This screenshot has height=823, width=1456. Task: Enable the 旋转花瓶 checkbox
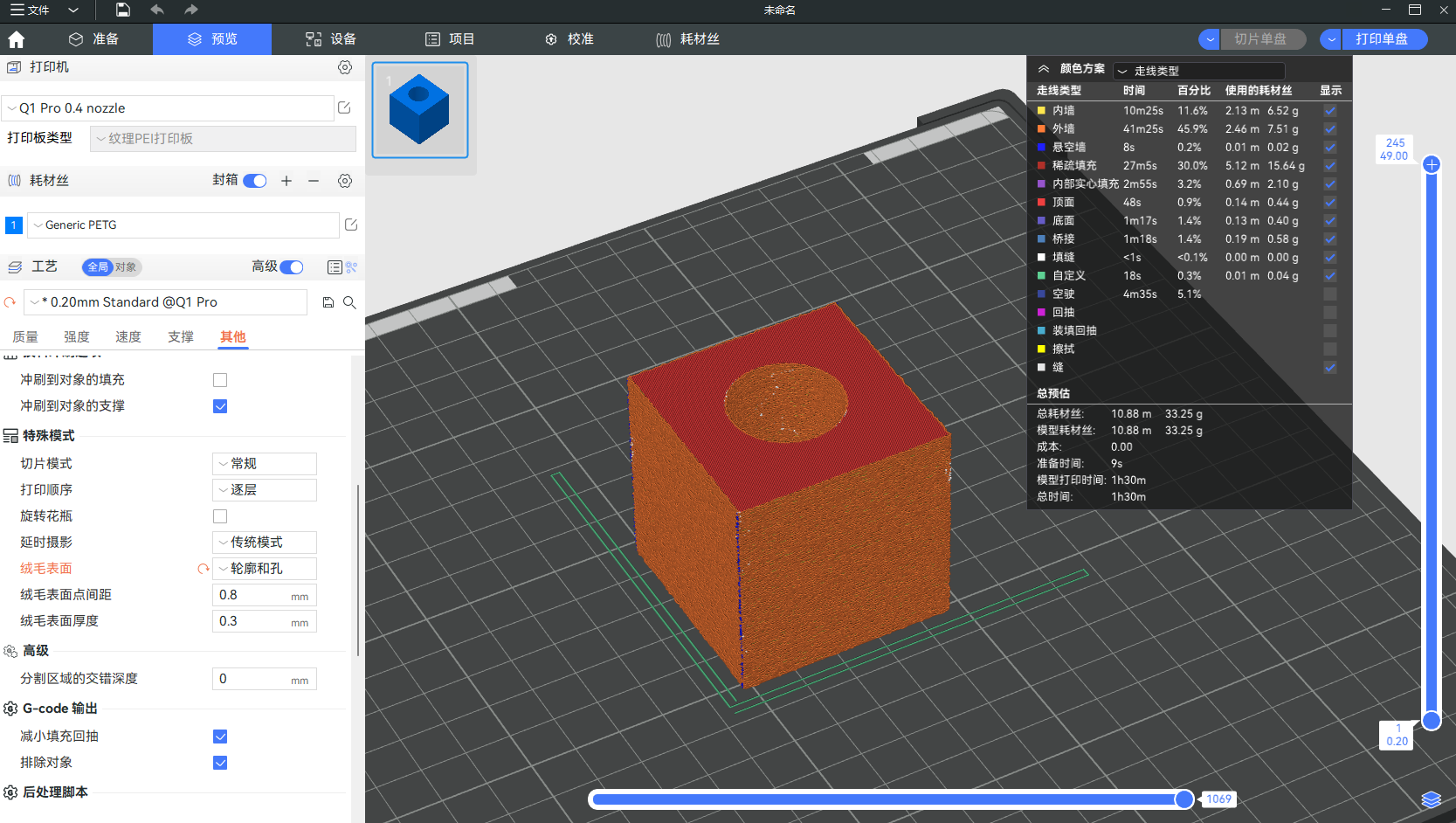(220, 516)
